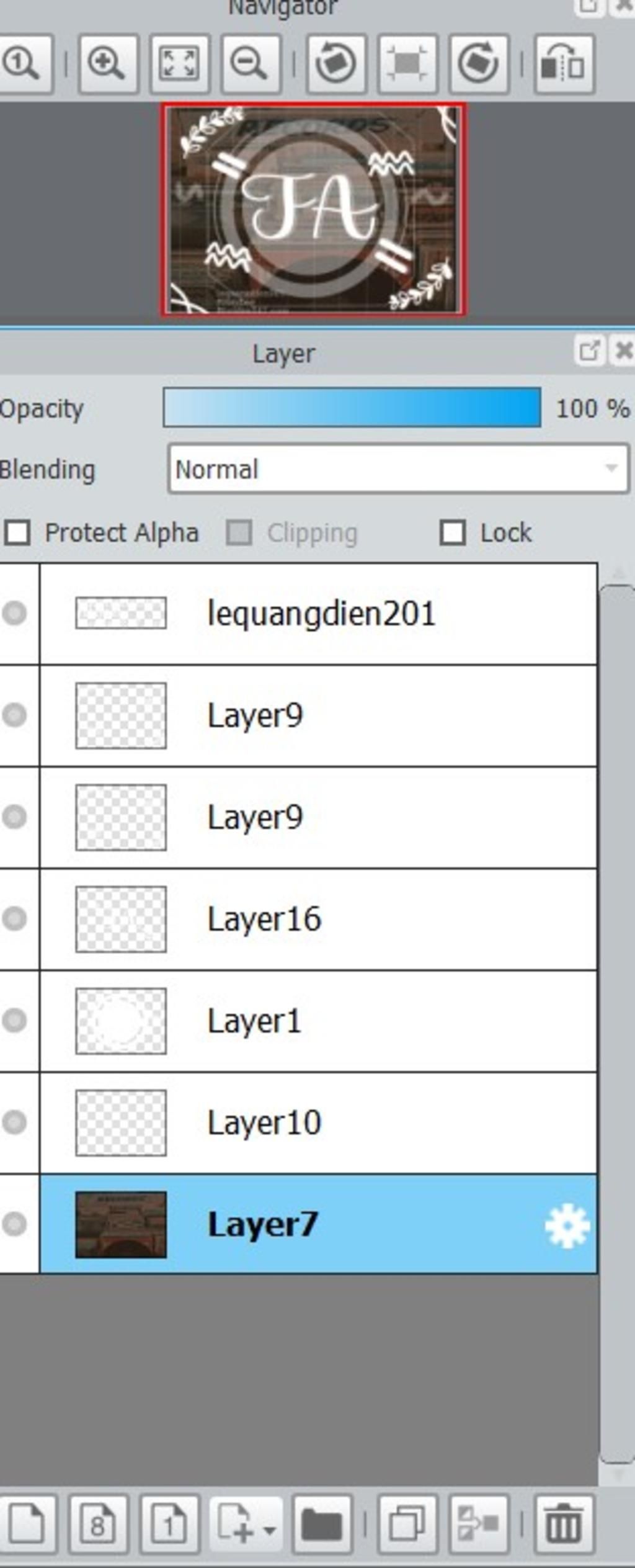Enable the Protect Alpha checkbox
This screenshot has width=635, height=1568.
tap(17, 532)
